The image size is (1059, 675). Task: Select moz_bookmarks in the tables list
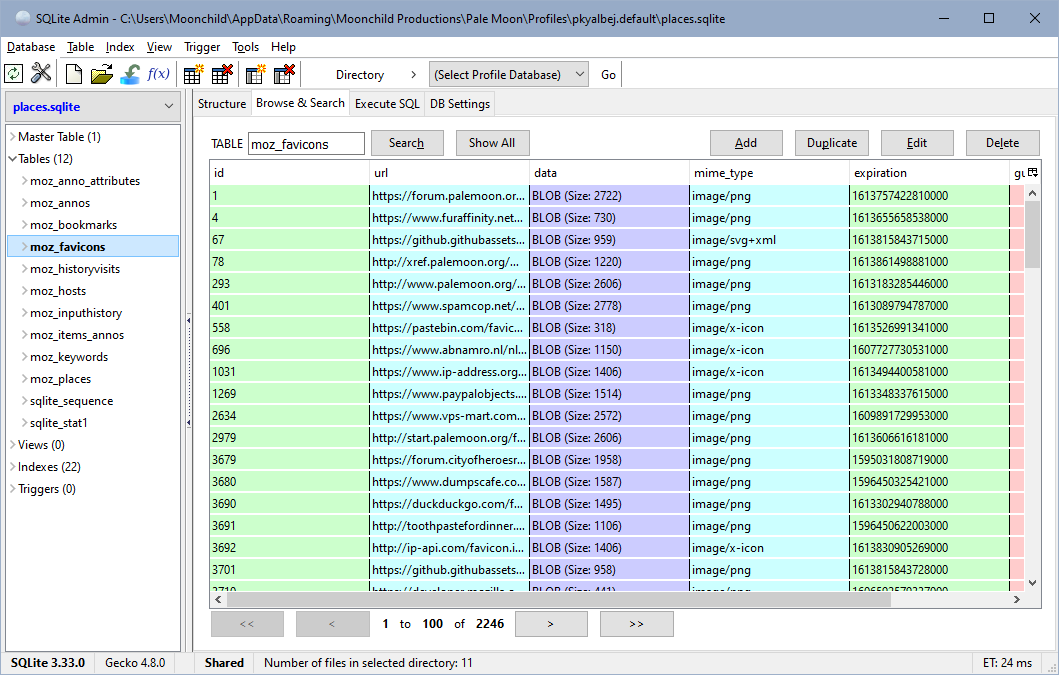tap(73, 225)
